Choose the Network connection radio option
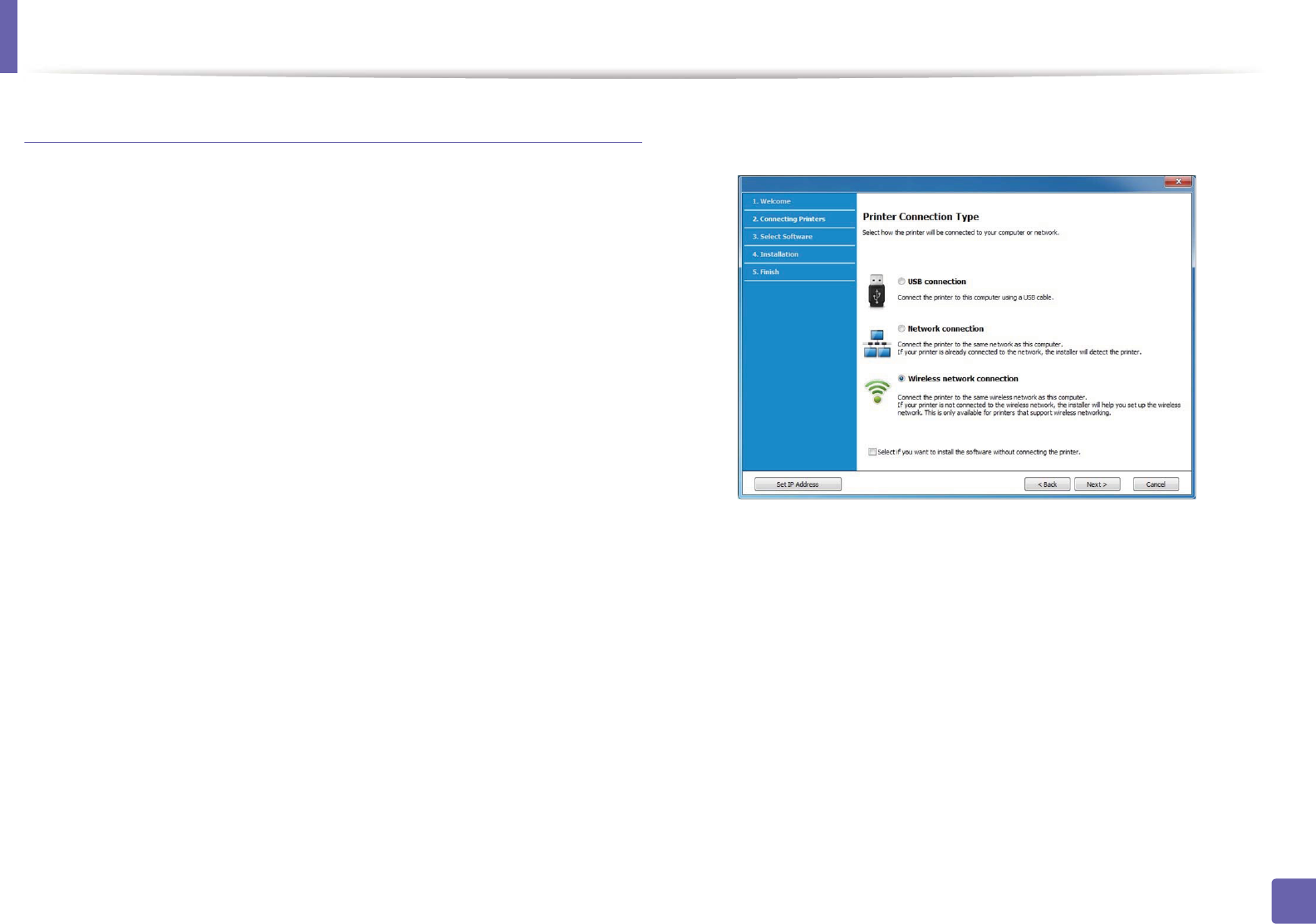1316x924 pixels. 901,329
